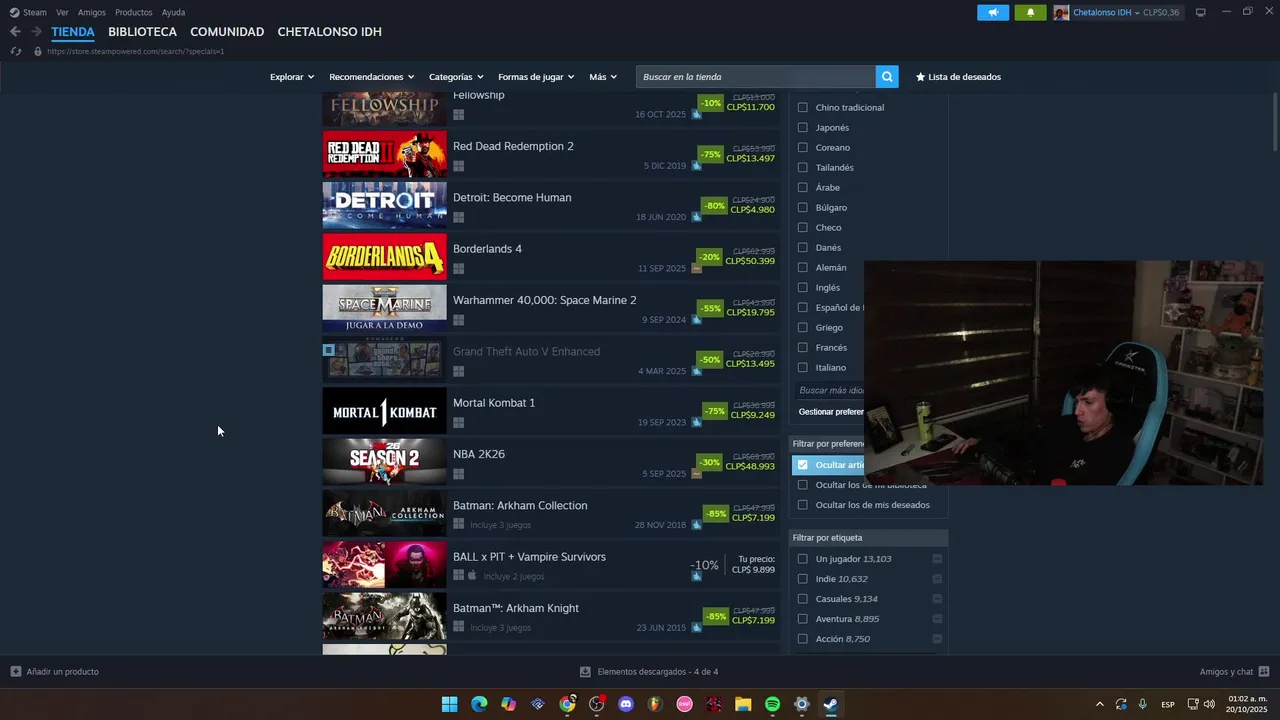Reload the store page
This screenshot has height=720, width=1280.
(x=16, y=51)
